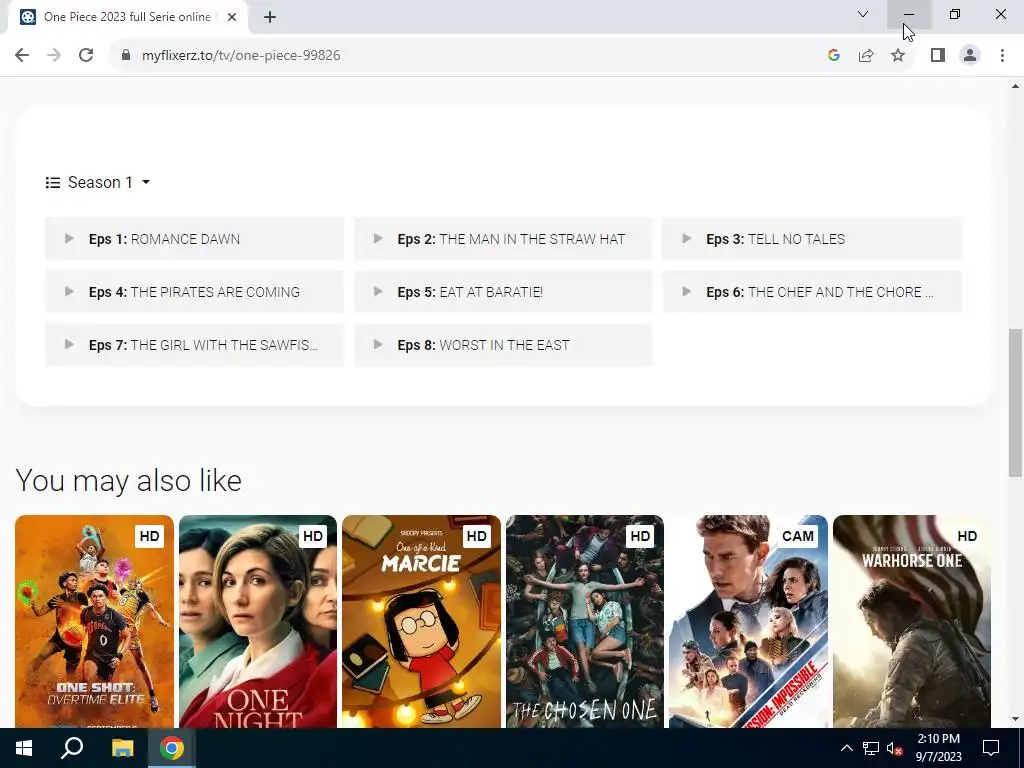
Task: Click the list icon beside Season 1
Action: [53, 182]
